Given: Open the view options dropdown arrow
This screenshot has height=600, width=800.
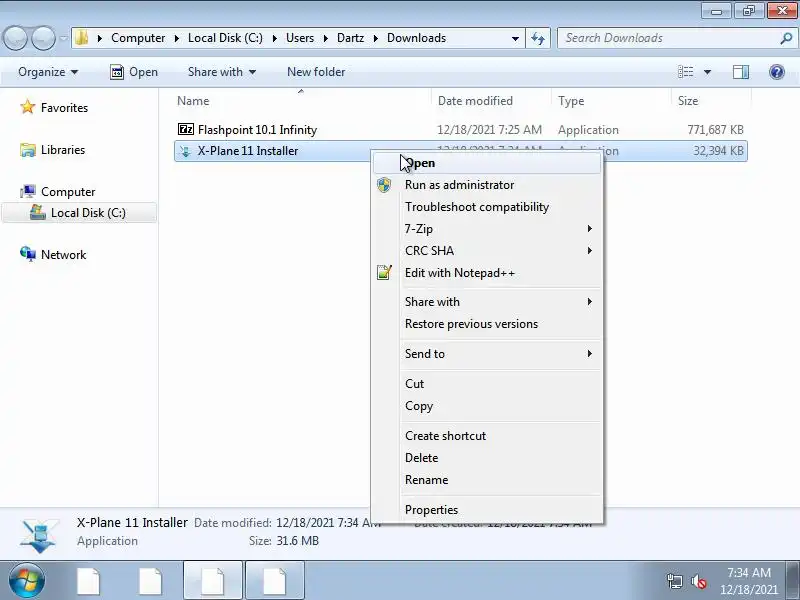Looking at the screenshot, I should 707,72.
